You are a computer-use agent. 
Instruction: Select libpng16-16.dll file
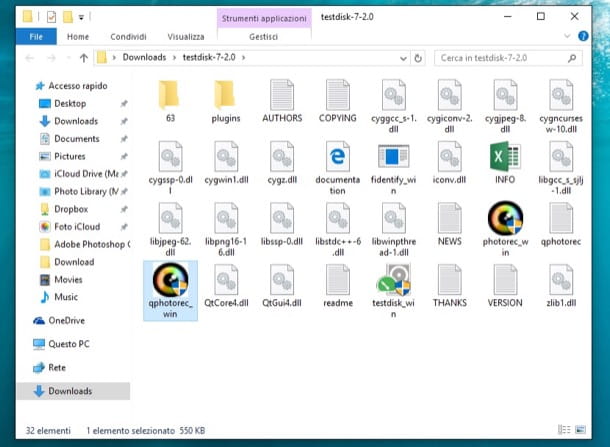click(x=226, y=230)
